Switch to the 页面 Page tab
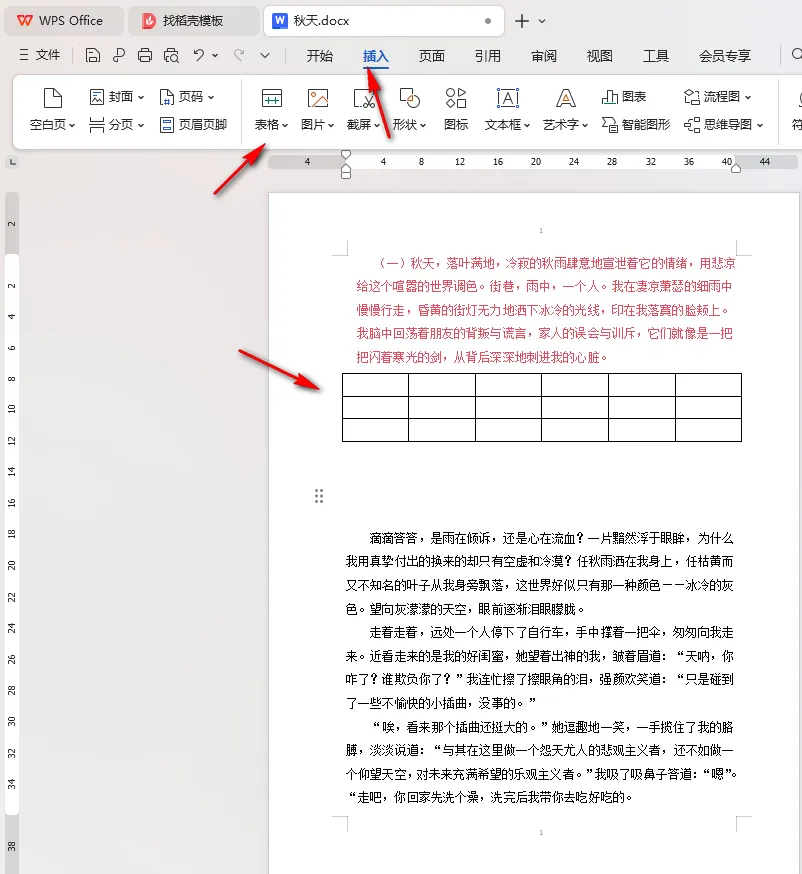This screenshot has height=874, width=802. tap(431, 56)
